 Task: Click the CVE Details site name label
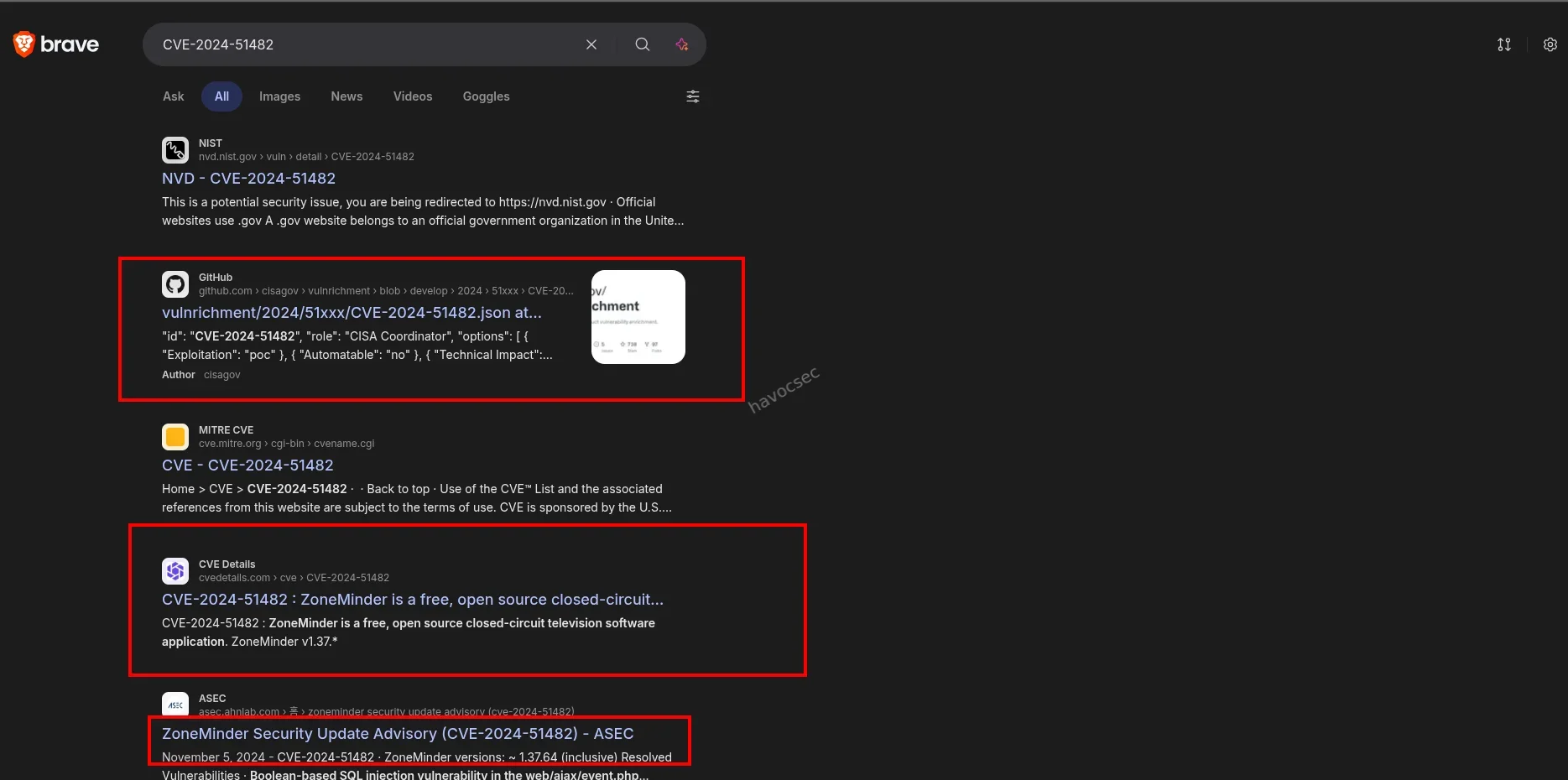(227, 564)
